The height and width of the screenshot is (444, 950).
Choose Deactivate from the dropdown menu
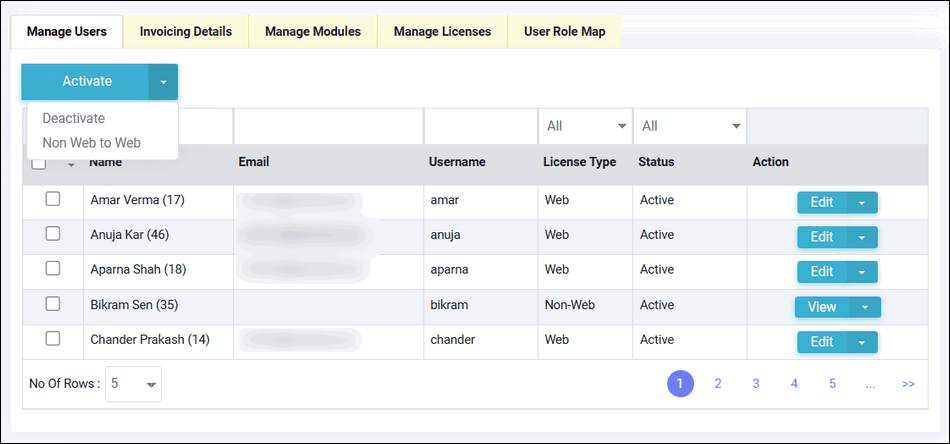[x=73, y=119]
